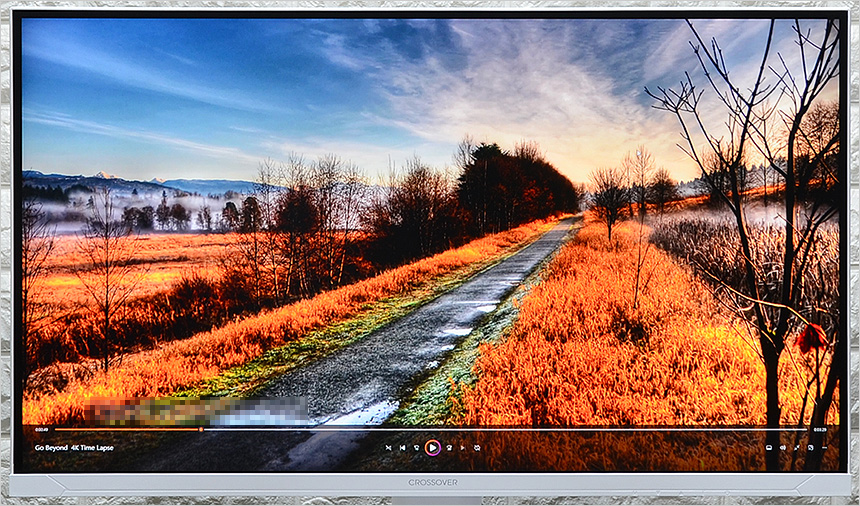The width and height of the screenshot is (860, 506).
Task: Click the Go Beyond 4K Time Lapse title
Action: (x=74, y=448)
